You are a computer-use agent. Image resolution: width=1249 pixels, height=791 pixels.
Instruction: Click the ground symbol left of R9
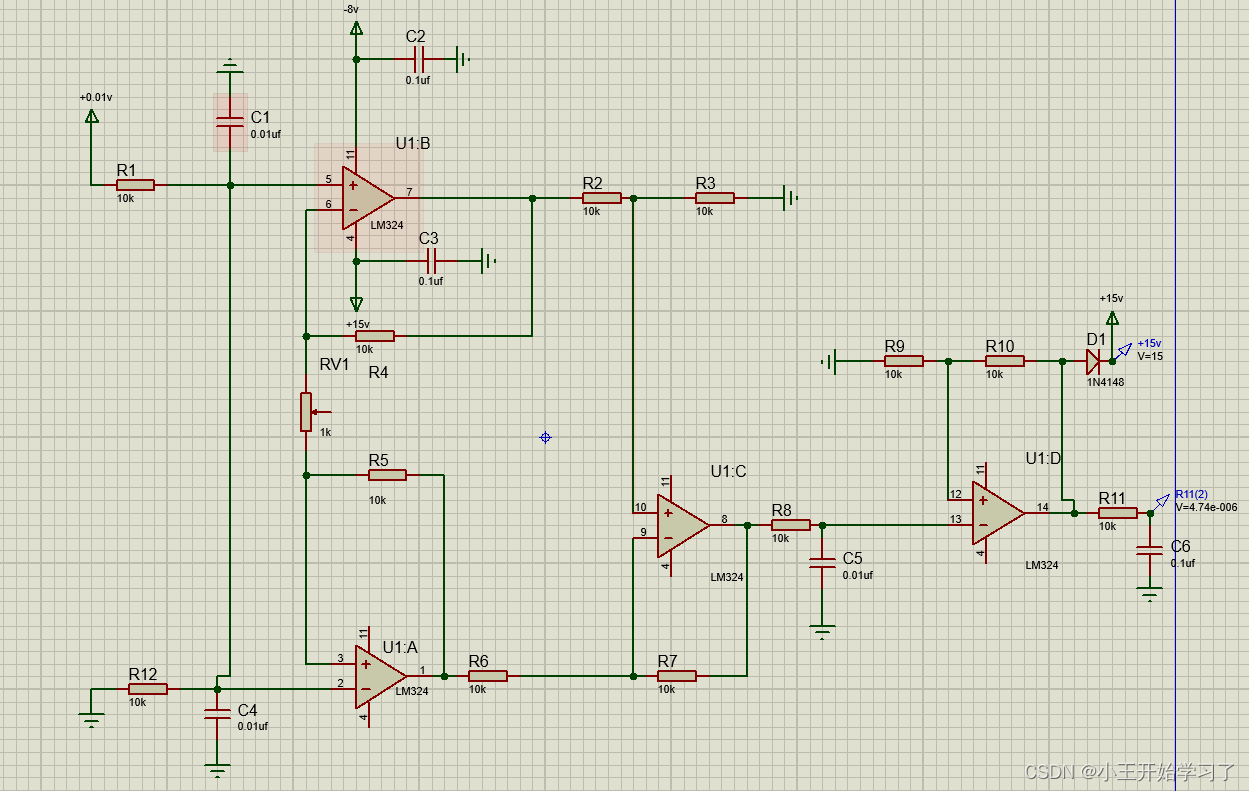[828, 361]
